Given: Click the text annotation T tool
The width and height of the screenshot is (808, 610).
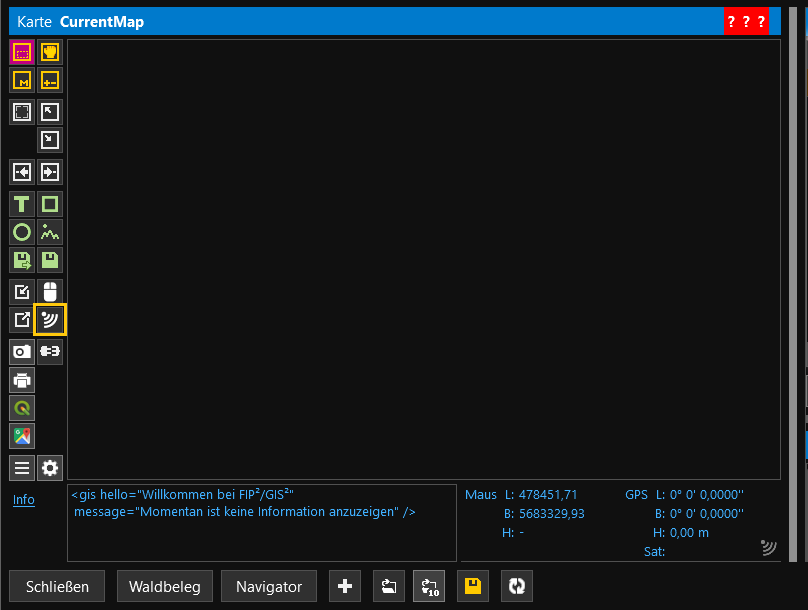Looking at the screenshot, I should click(22, 204).
